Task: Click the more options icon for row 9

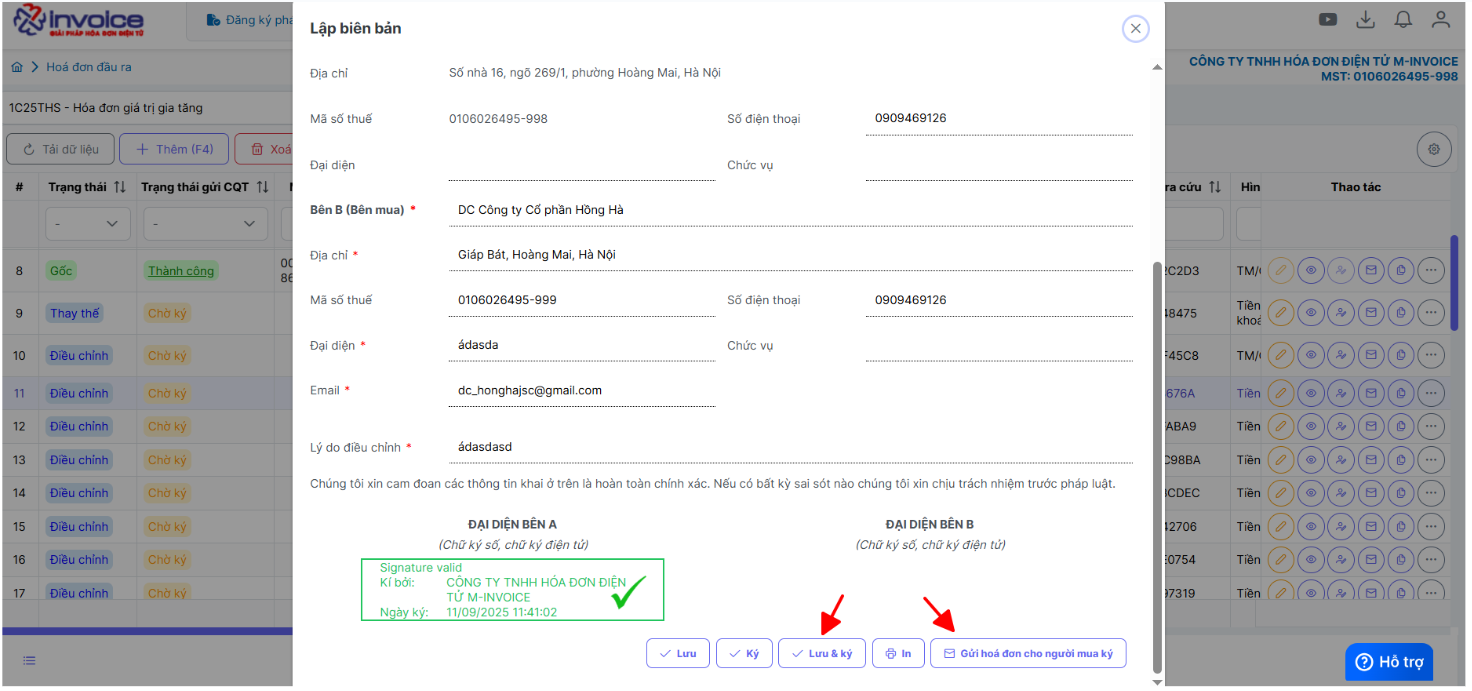Action: tap(1432, 313)
